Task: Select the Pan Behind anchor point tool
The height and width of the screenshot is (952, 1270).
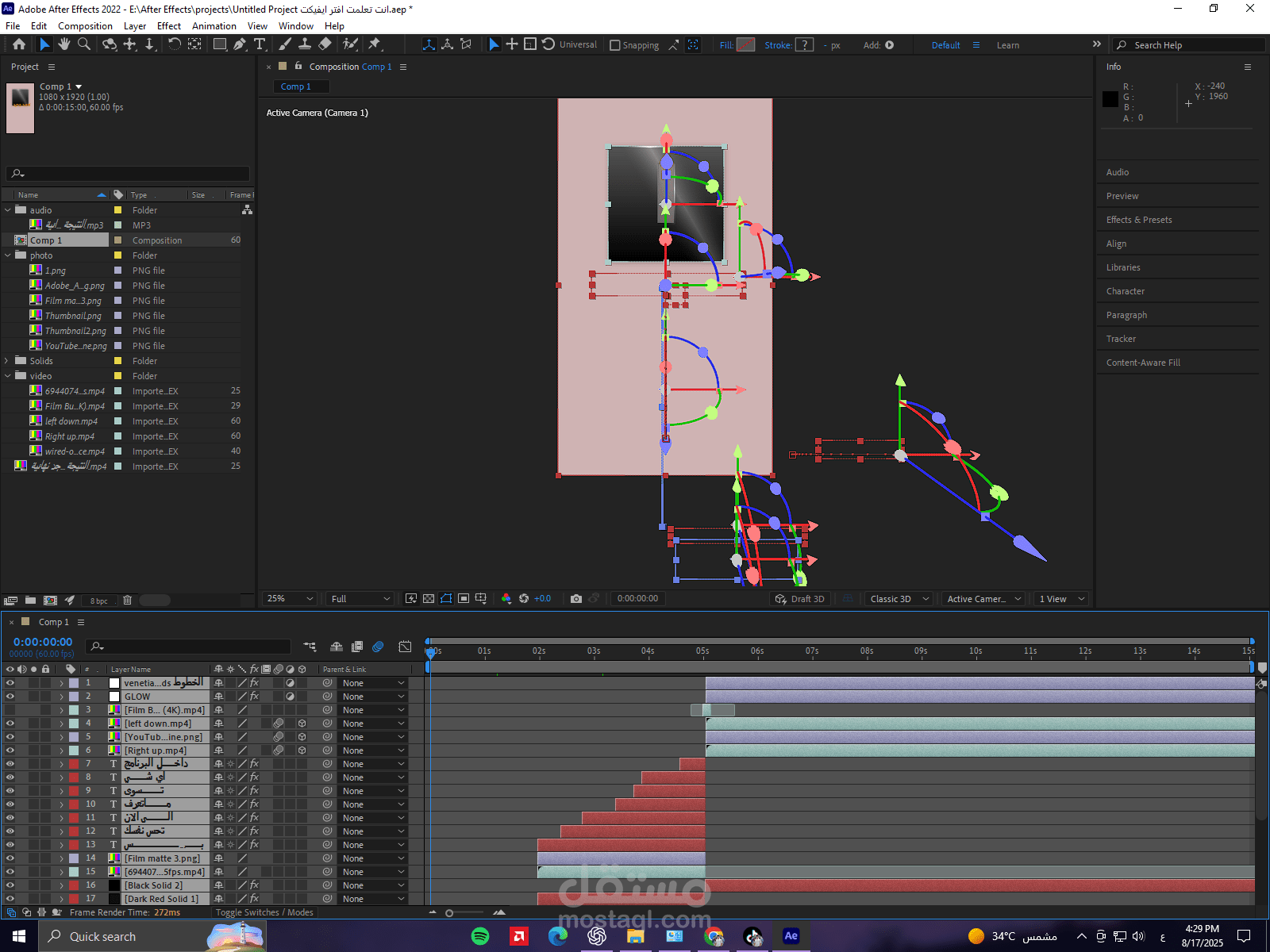Action: tap(194, 44)
